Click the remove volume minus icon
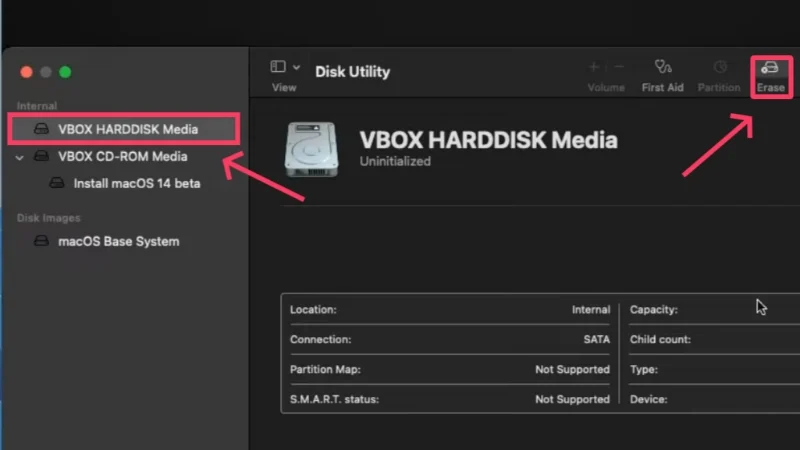 tap(618, 67)
